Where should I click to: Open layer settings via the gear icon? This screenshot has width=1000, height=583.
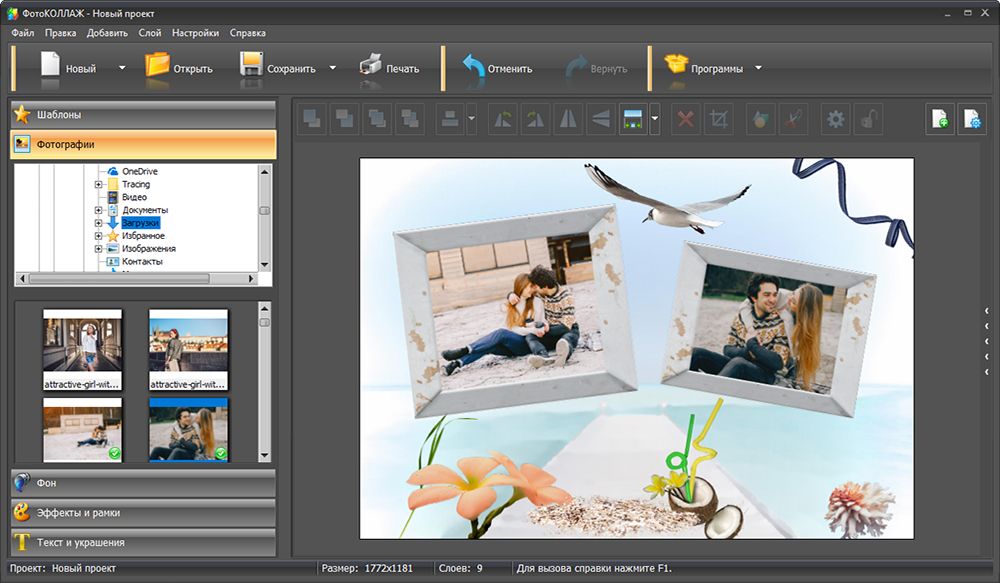click(835, 120)
